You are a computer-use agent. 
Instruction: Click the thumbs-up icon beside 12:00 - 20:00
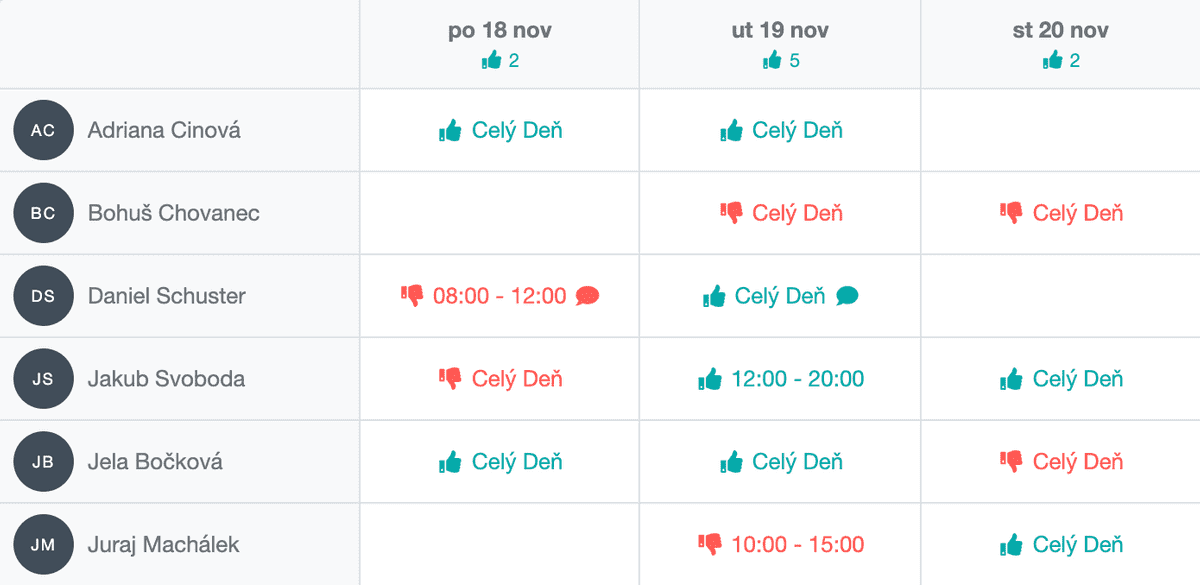point(710,379)
